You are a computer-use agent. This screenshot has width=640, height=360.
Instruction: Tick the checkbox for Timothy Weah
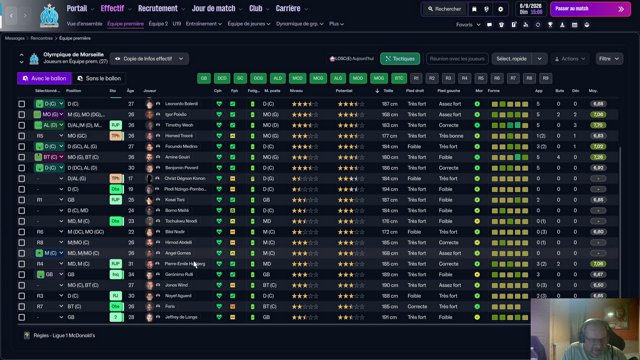pyautogui.click(x=22, y=125)
